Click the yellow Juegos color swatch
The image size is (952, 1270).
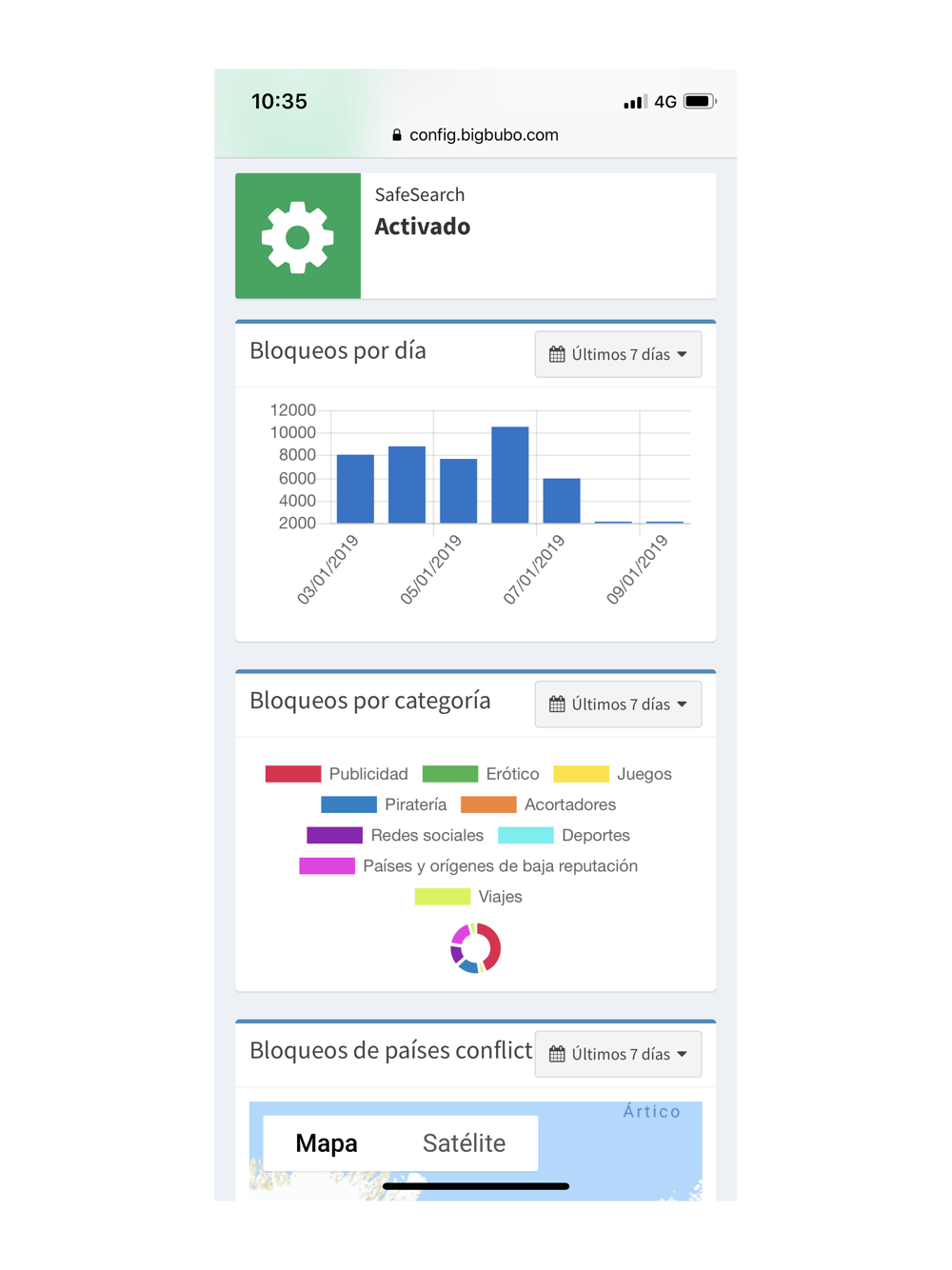[x=581, y=774]
